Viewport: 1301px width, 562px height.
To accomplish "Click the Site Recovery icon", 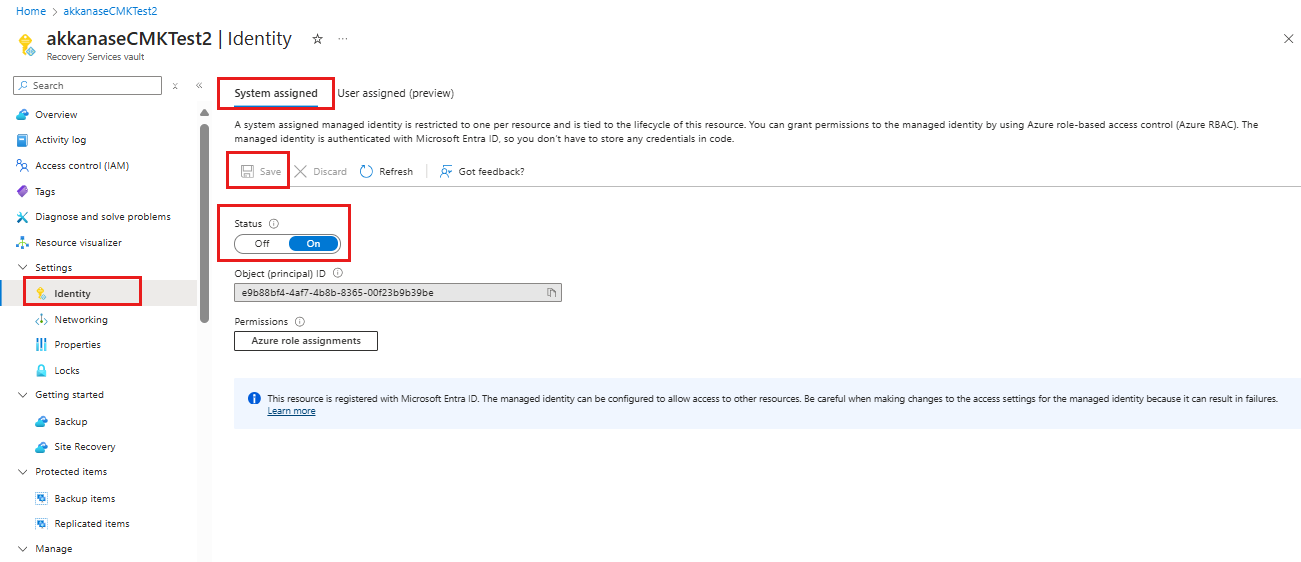I will point(41,447).
